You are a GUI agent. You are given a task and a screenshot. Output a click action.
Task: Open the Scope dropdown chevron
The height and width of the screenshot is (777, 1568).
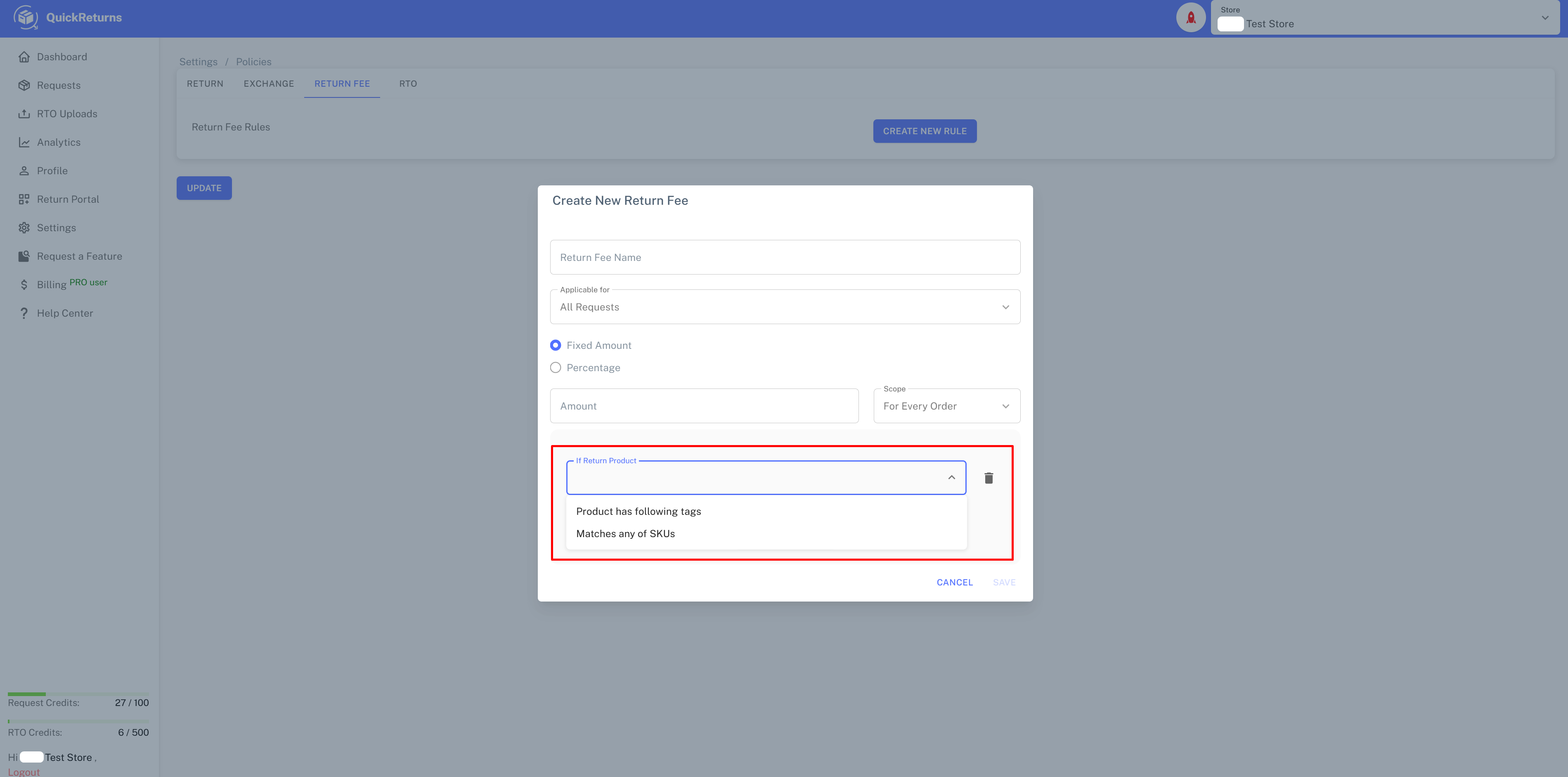tap(1005, 406)
